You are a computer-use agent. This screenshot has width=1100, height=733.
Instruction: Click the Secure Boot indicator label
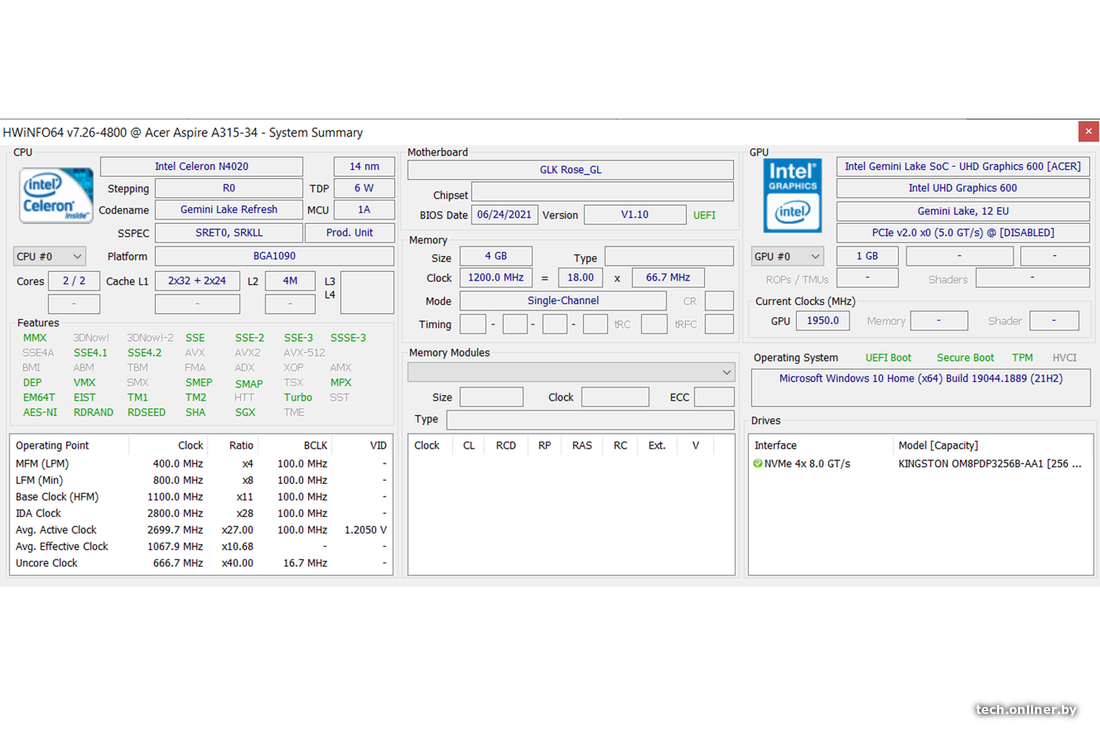click(965, 358)
